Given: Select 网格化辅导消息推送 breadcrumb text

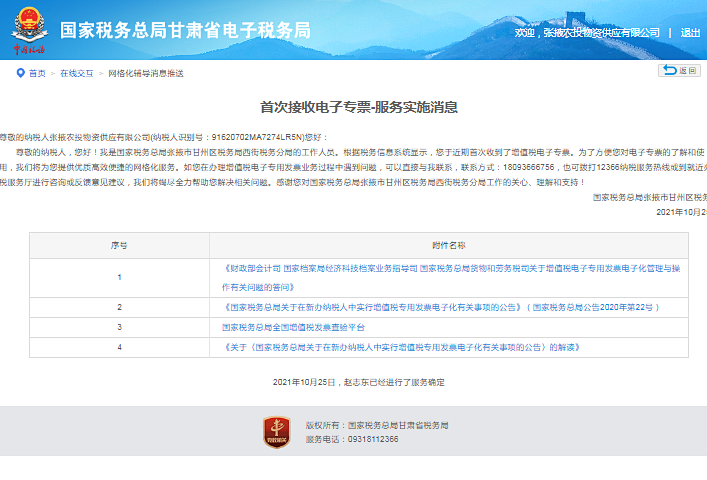Looking at the screenshot, I should point(146,73).
